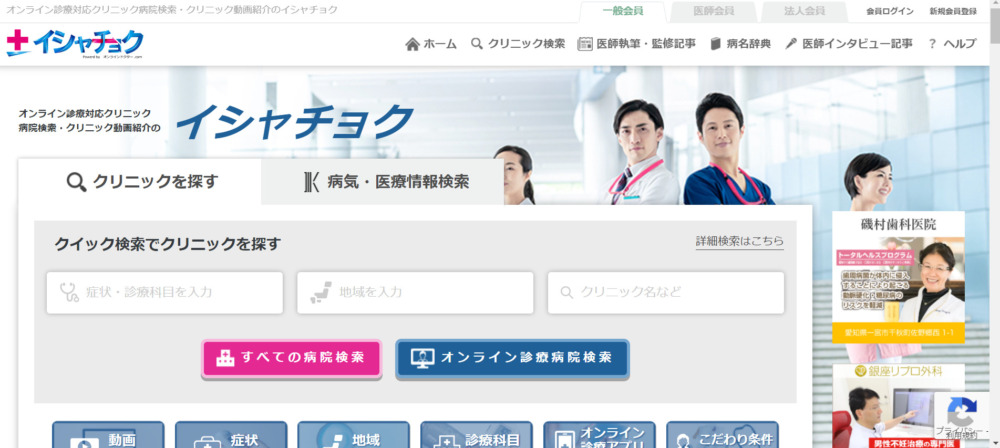
Task: Open 医師インタビュー記事 menu item
Action: 849,43
